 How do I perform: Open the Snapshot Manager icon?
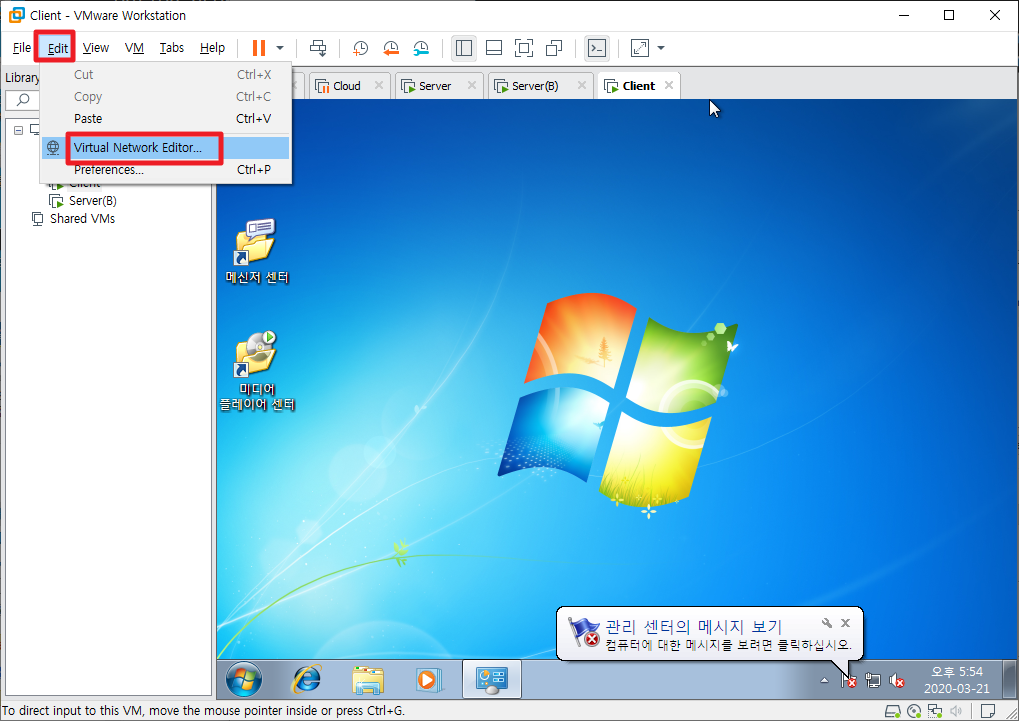[x=421, y=48]
